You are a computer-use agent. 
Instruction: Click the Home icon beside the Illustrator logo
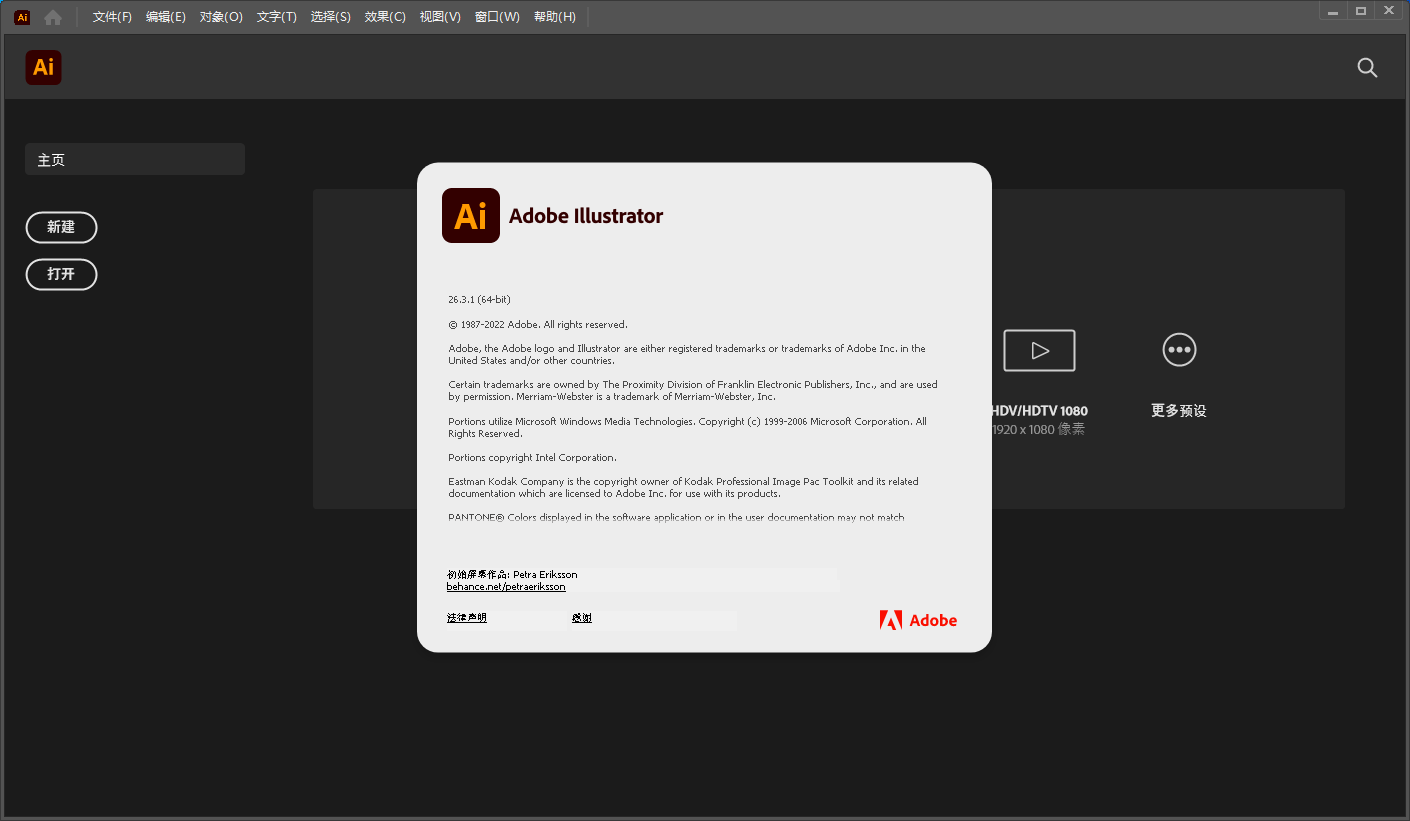[52, 16]
